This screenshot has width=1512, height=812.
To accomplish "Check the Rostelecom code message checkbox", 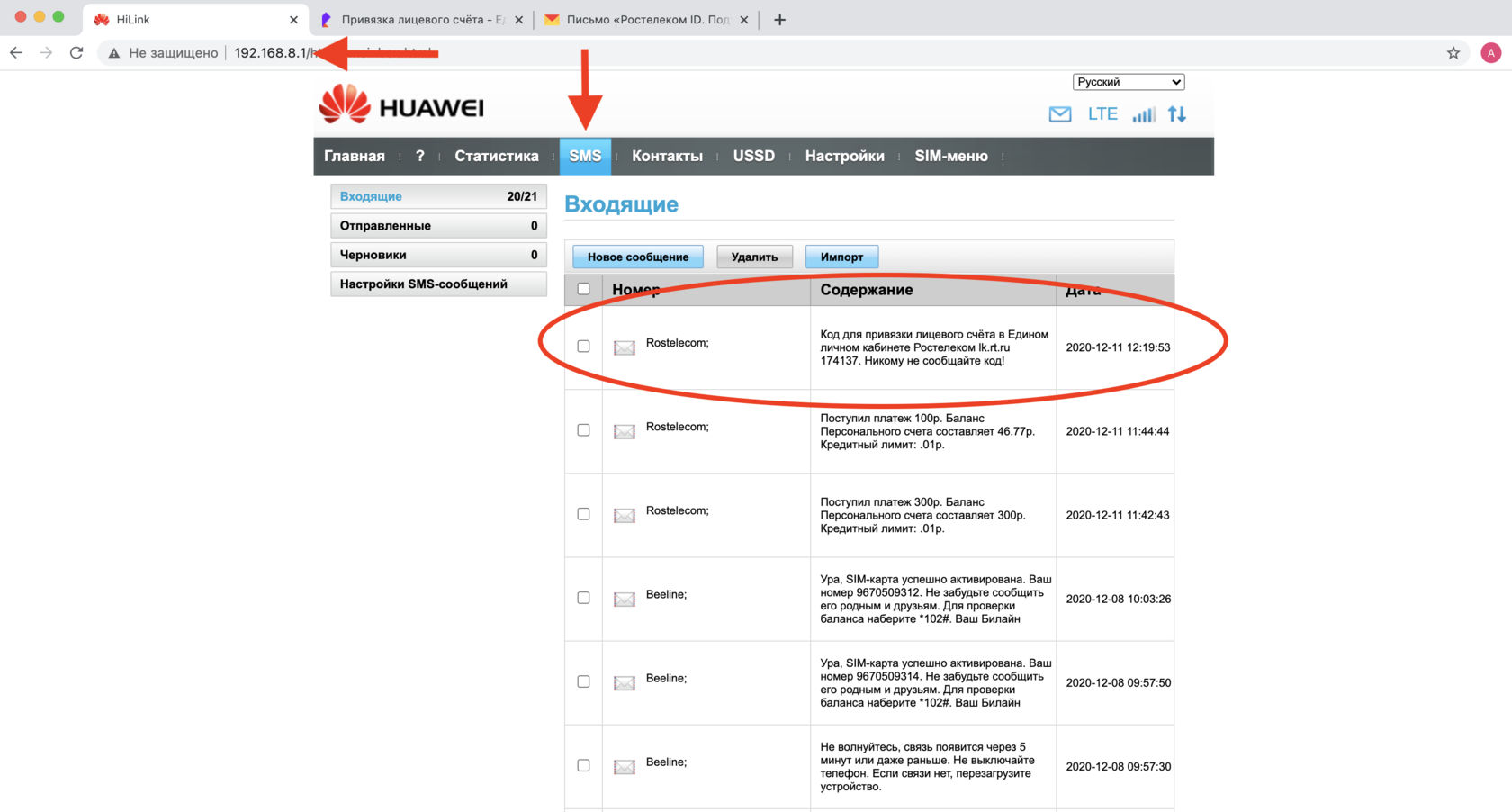I will coord(583,346).
